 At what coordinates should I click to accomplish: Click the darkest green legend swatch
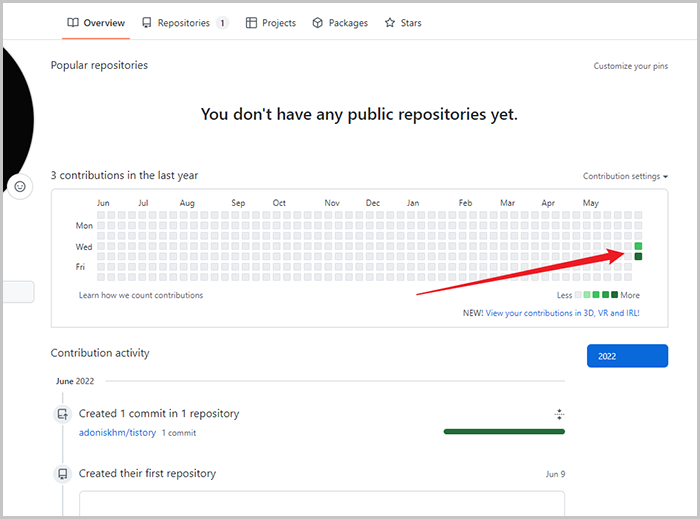coord(615,295)
